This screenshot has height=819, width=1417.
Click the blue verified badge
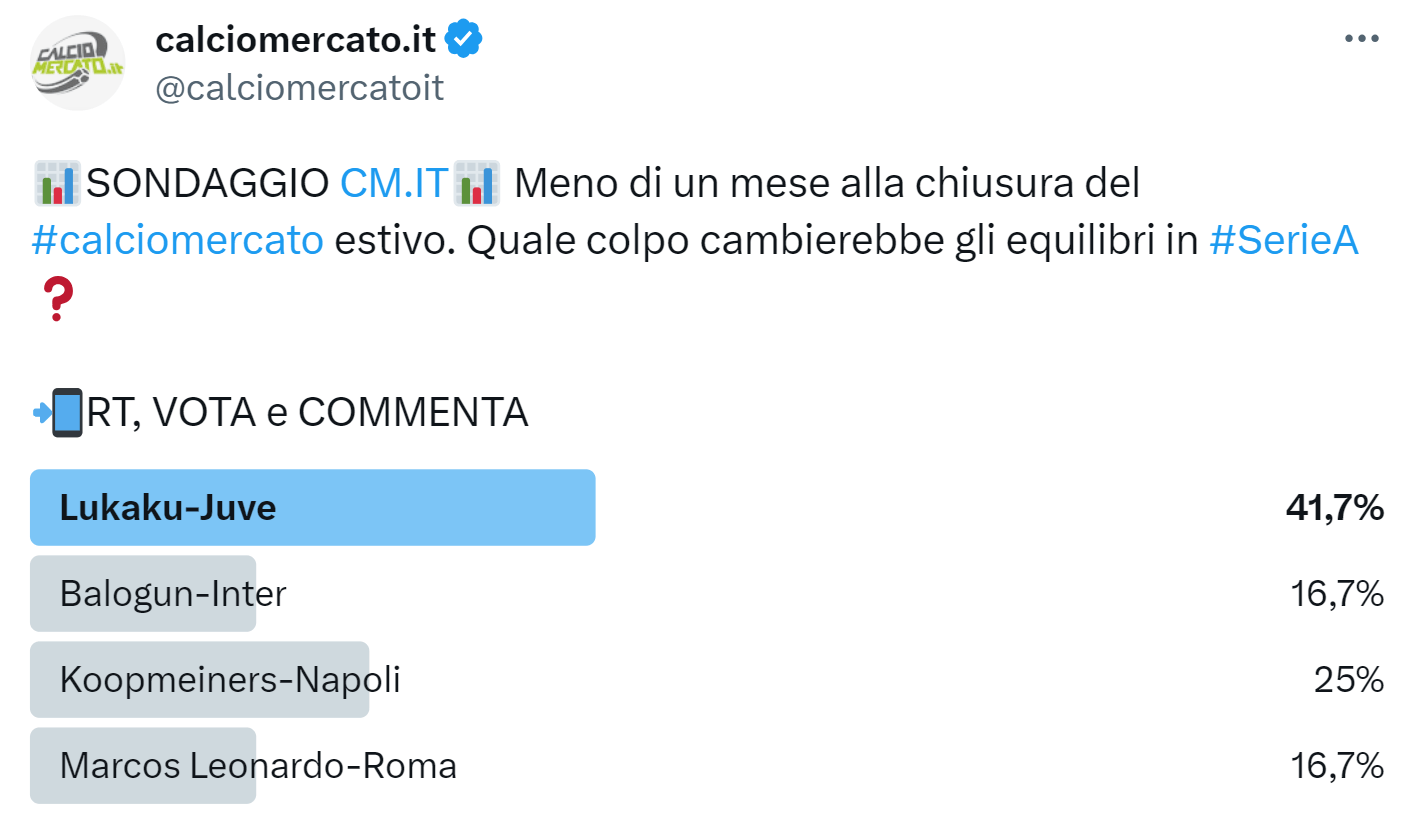pos(464,38)
